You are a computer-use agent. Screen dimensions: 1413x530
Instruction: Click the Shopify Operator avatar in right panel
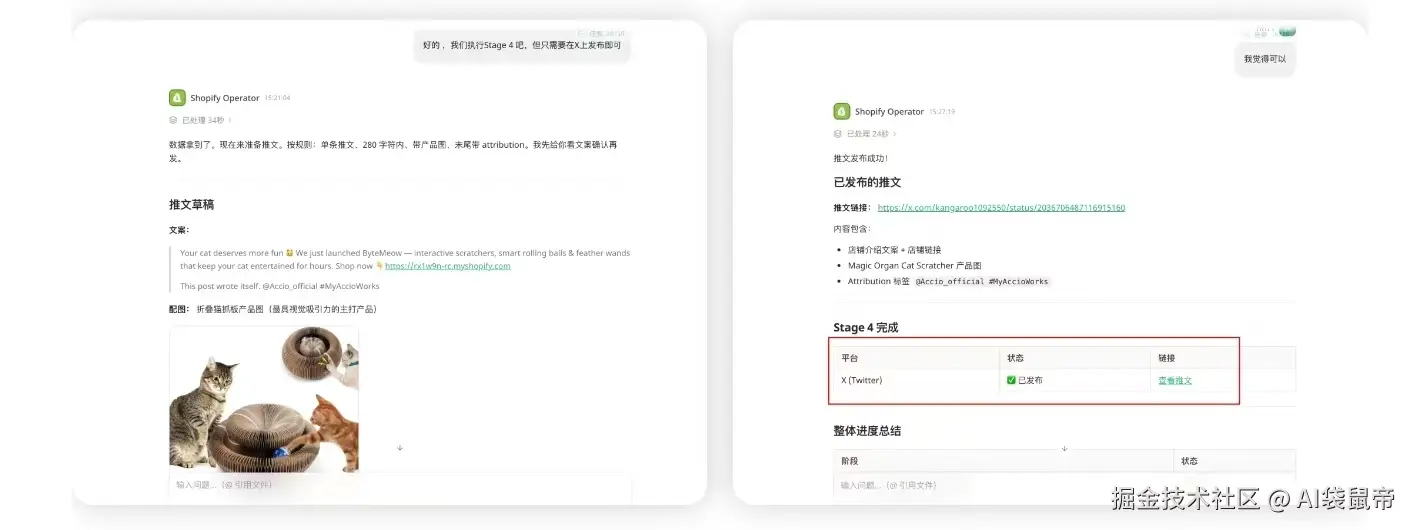point(841,112)
